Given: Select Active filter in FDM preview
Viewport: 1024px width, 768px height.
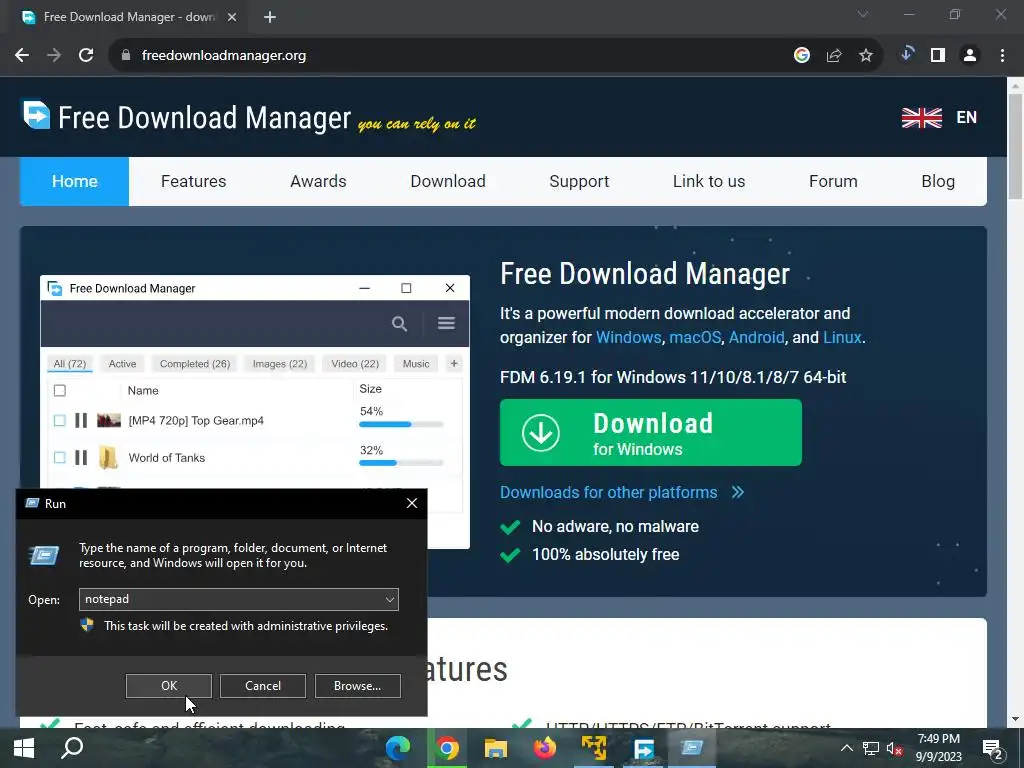Looking at the screenshot, I should [x=122, y=364].
